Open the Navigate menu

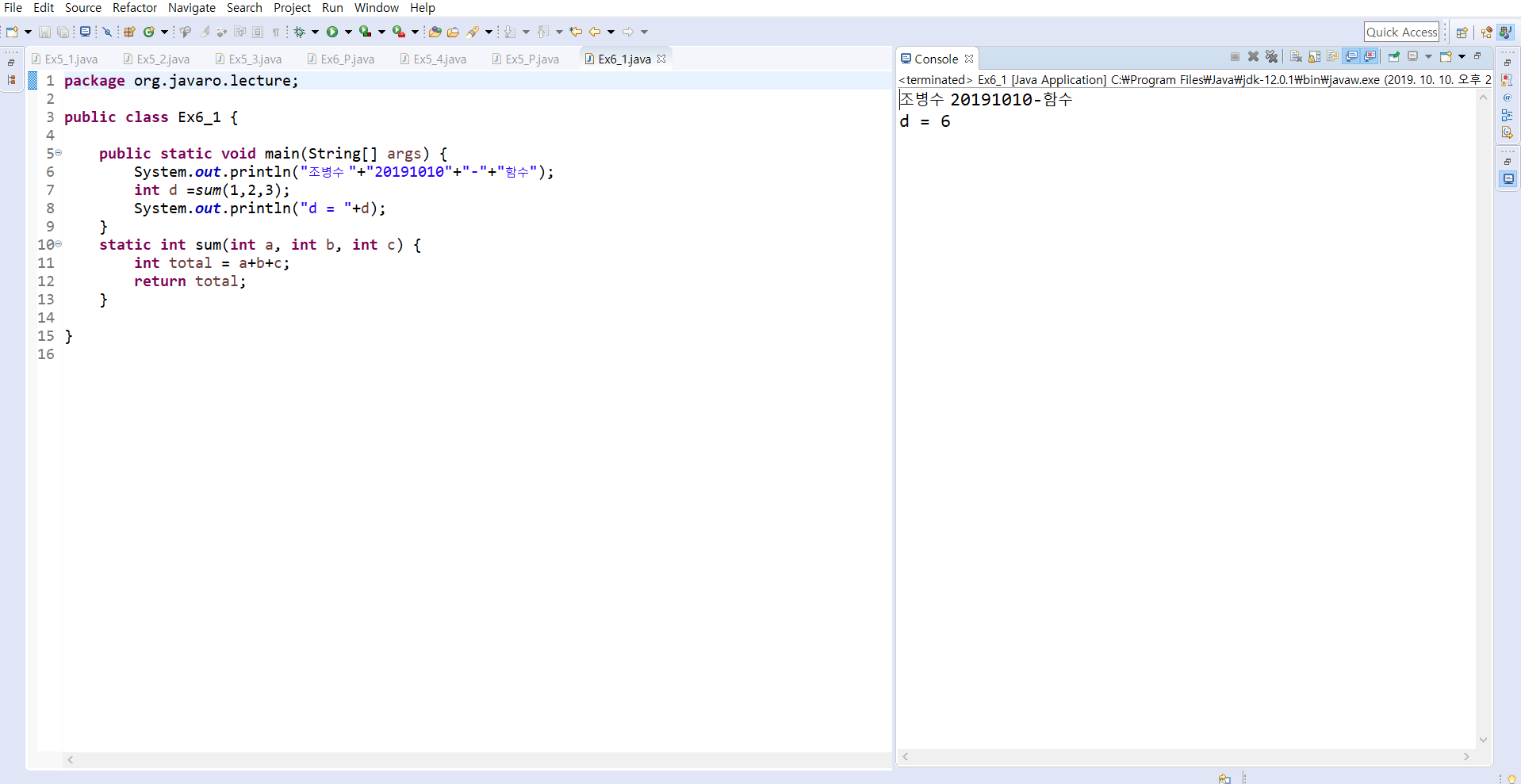(192, 8)
